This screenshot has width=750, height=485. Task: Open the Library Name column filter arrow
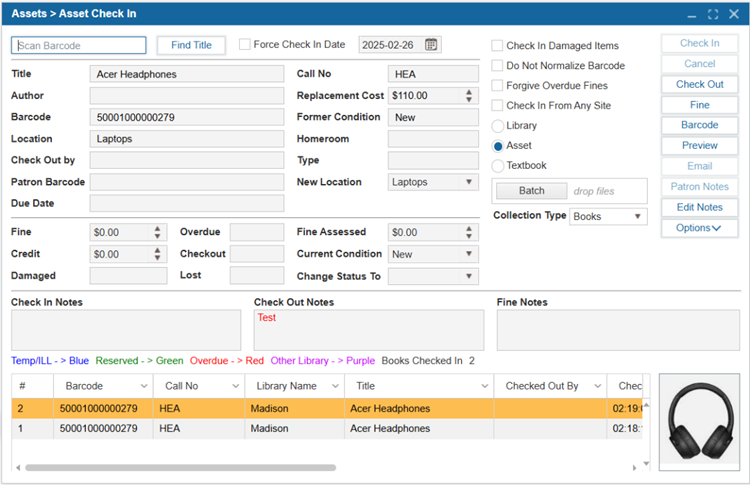coord(335,386)
